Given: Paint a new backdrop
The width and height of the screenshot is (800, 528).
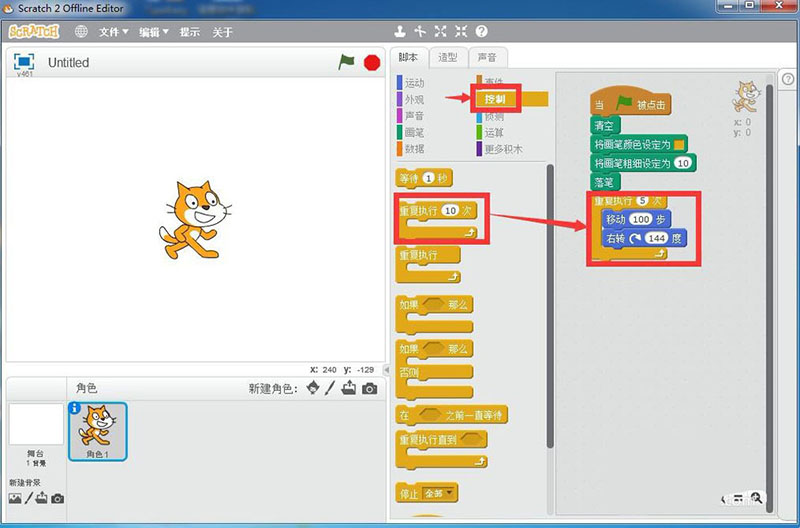Looking at the screenshot, I should pos(29,498).
